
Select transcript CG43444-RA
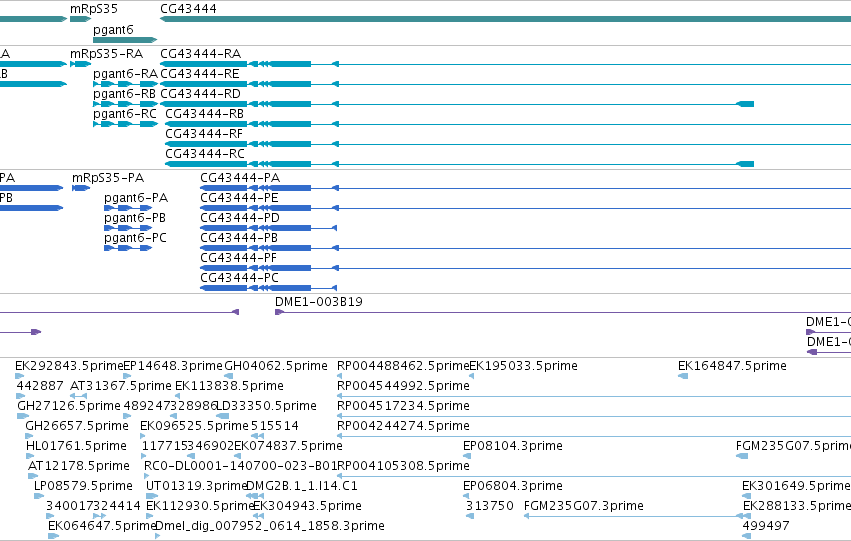pyautogui.click(x=200, y=54)
